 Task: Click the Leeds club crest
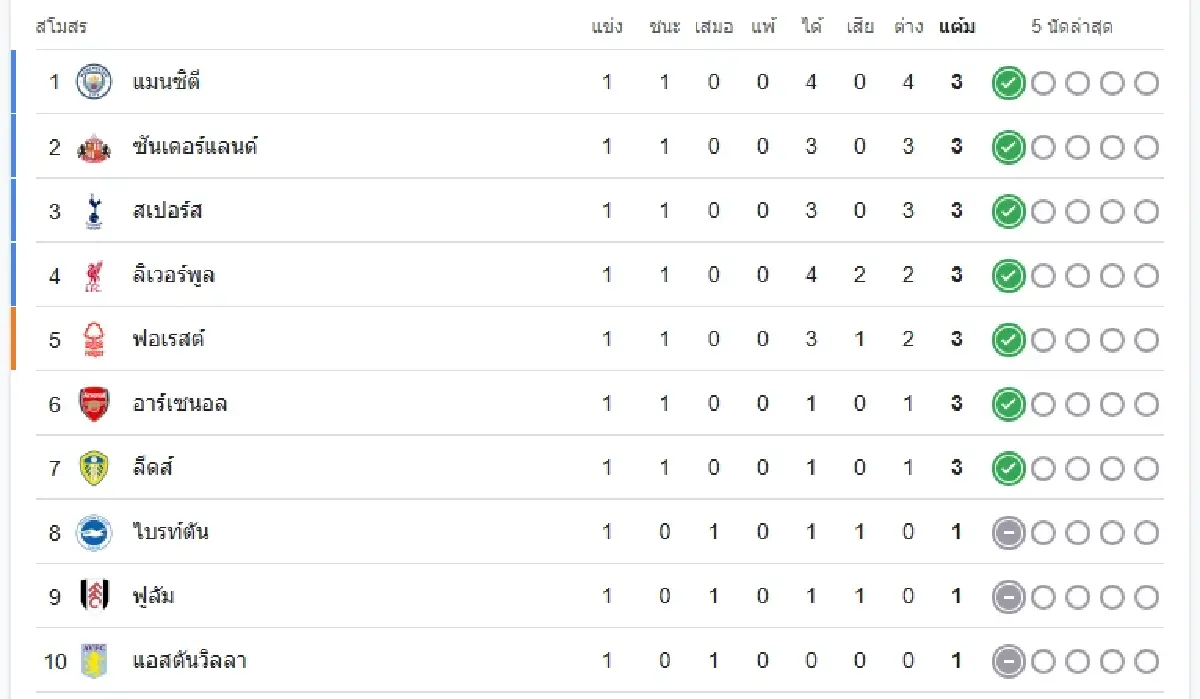click(94, 468)
